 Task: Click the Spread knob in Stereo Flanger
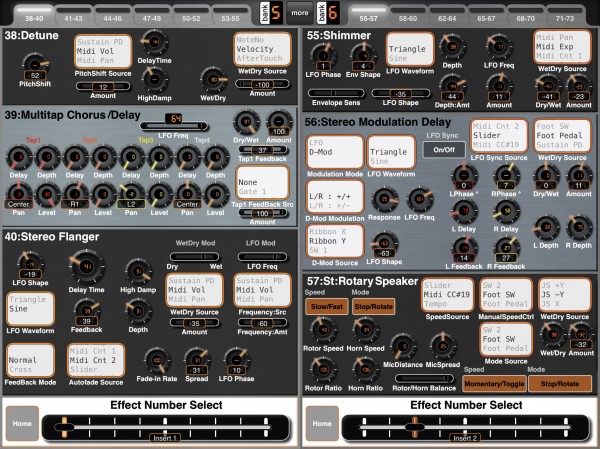tap(197, 361)
